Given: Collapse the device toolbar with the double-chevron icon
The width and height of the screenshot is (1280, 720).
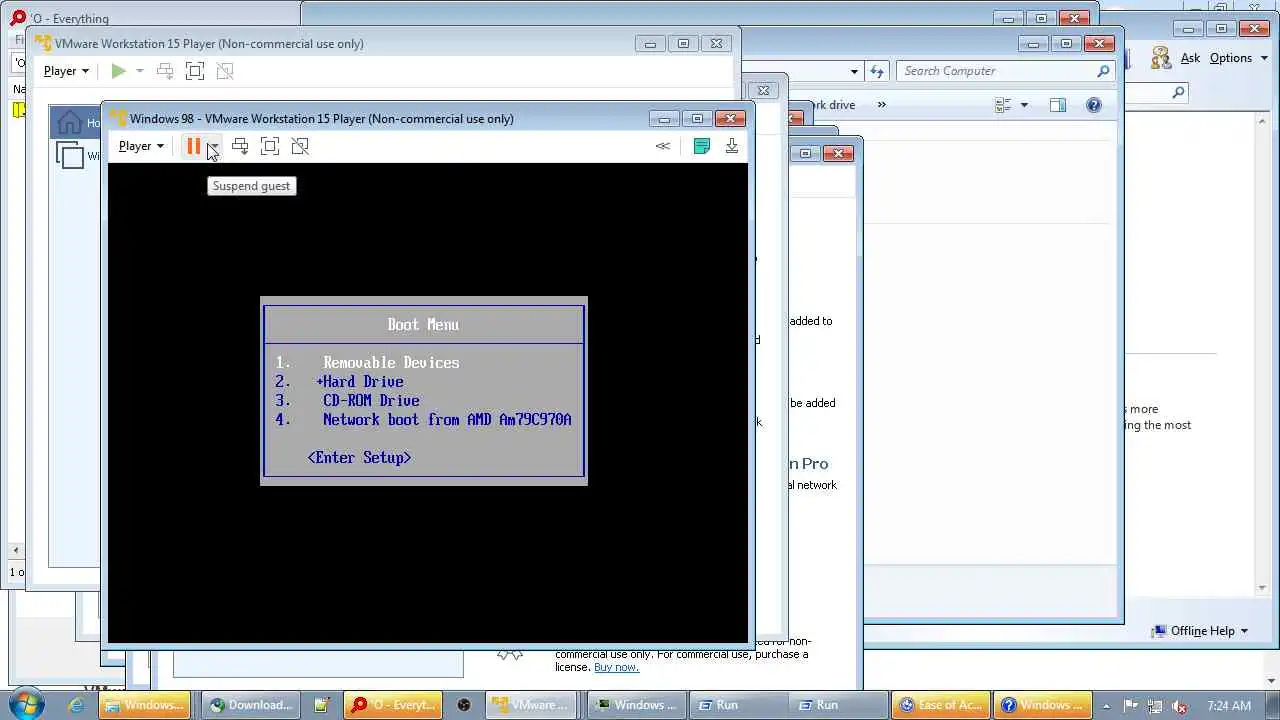Looking at the screenshot, I should coord(662,146).
